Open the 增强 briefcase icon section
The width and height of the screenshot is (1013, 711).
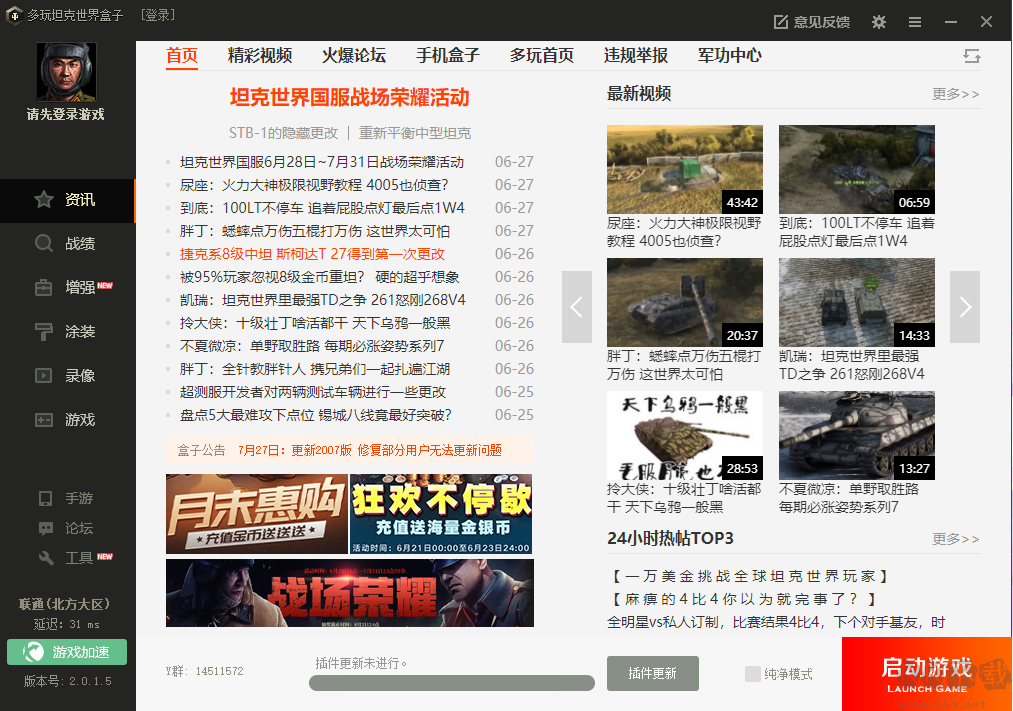(67, 288)
